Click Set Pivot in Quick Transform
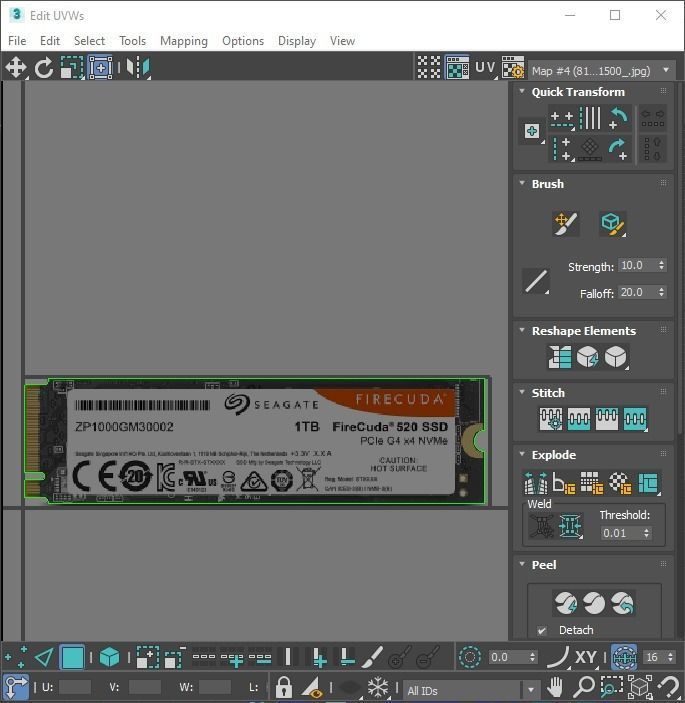Image resolution: width=685 pixels, height=703 pixels. [532, 131]
